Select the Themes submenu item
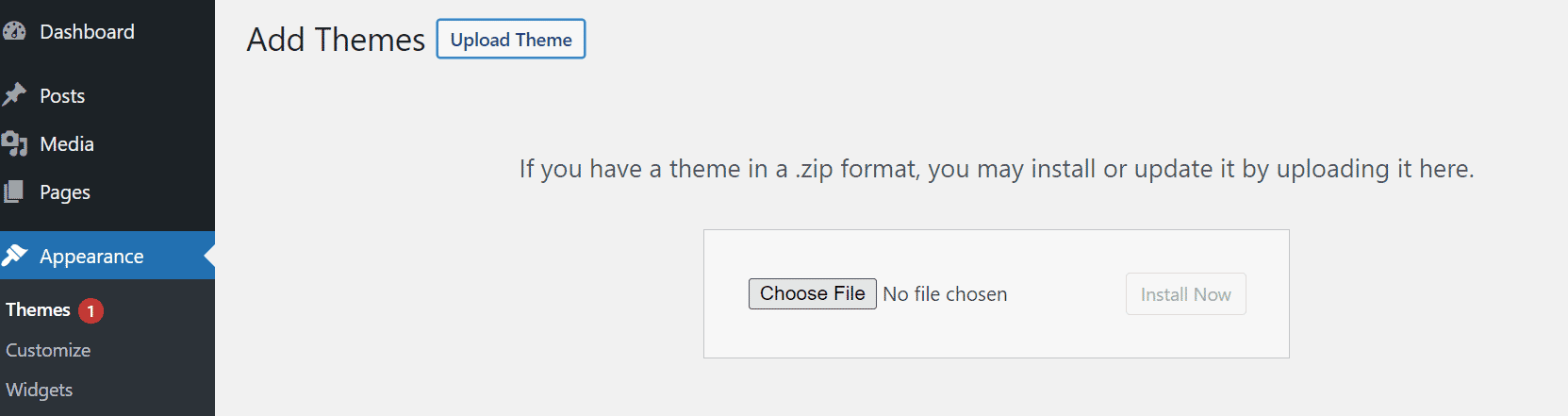 pos(38,309)
